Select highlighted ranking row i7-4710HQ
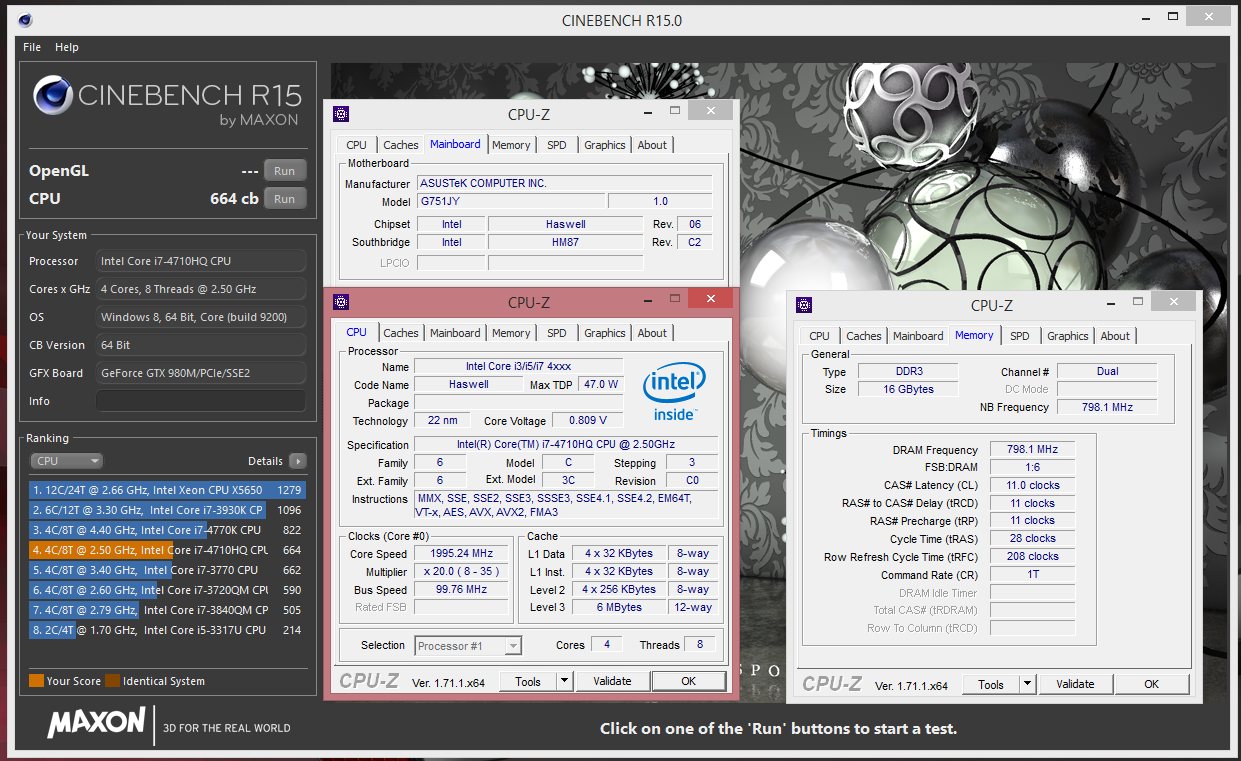 (167, 550)
